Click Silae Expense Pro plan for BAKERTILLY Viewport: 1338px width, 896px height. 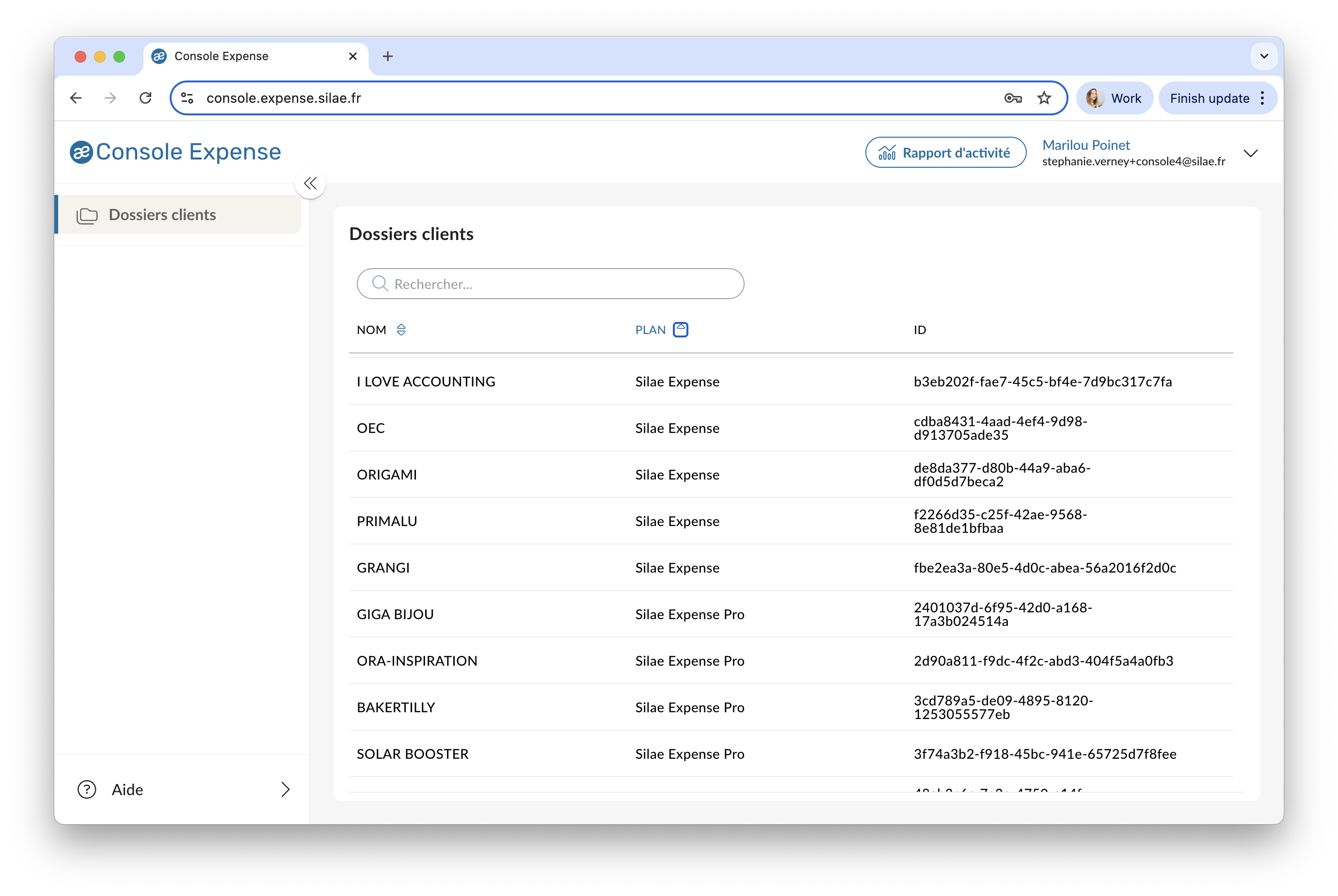689,707
